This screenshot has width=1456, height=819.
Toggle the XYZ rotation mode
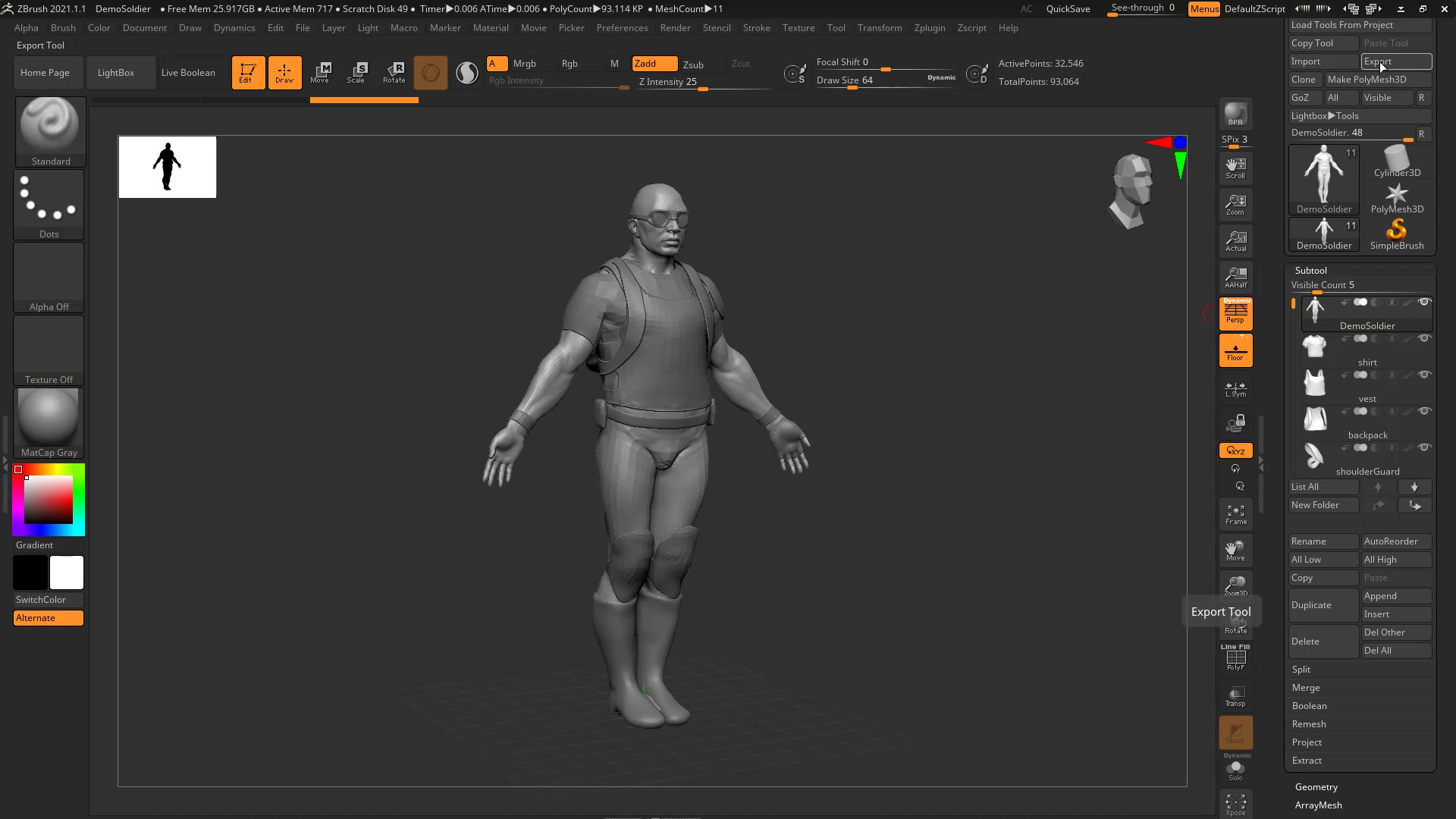(1235, 450)
